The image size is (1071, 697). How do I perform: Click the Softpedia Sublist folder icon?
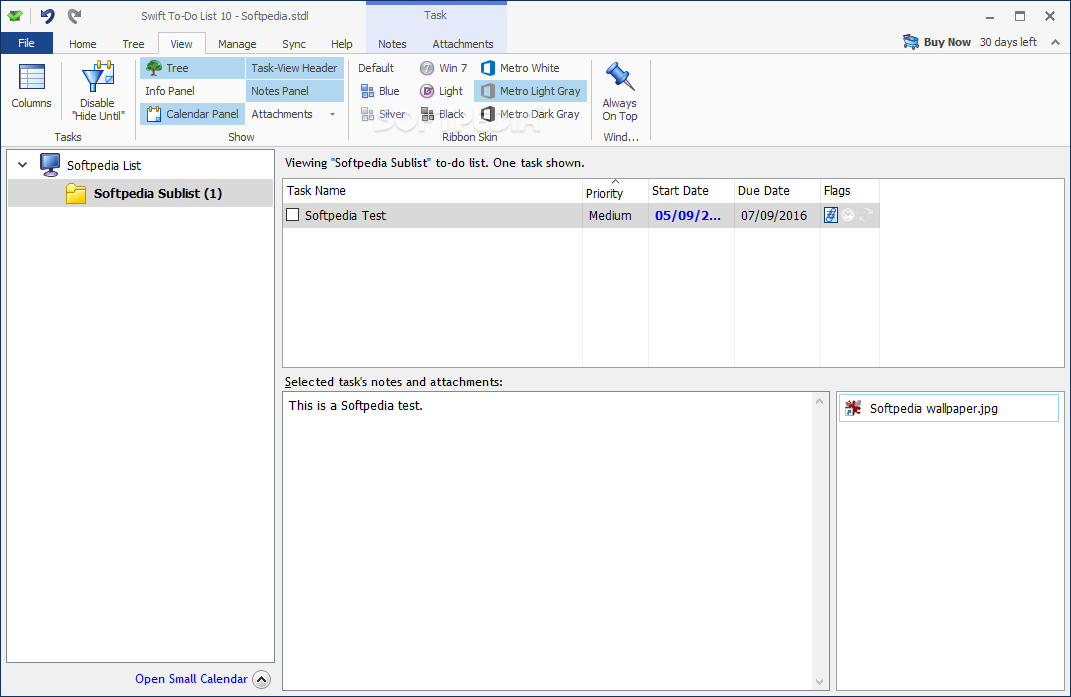pos(76,193)
